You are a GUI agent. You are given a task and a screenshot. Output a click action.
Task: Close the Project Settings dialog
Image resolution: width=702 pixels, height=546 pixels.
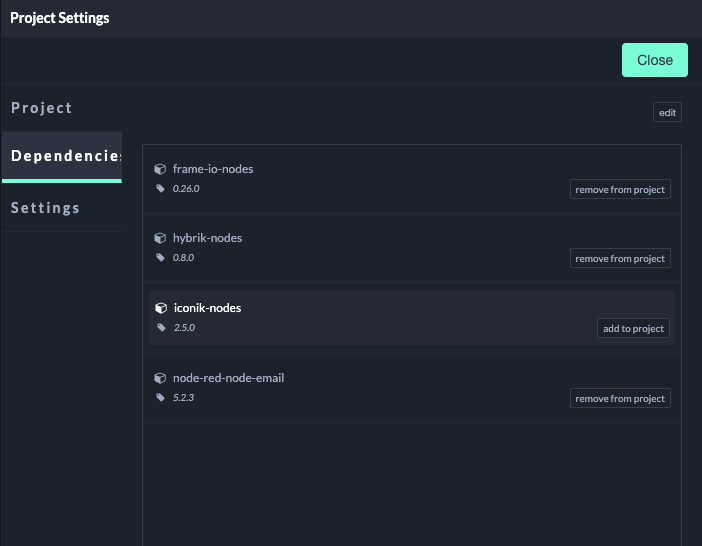point(655,60)
